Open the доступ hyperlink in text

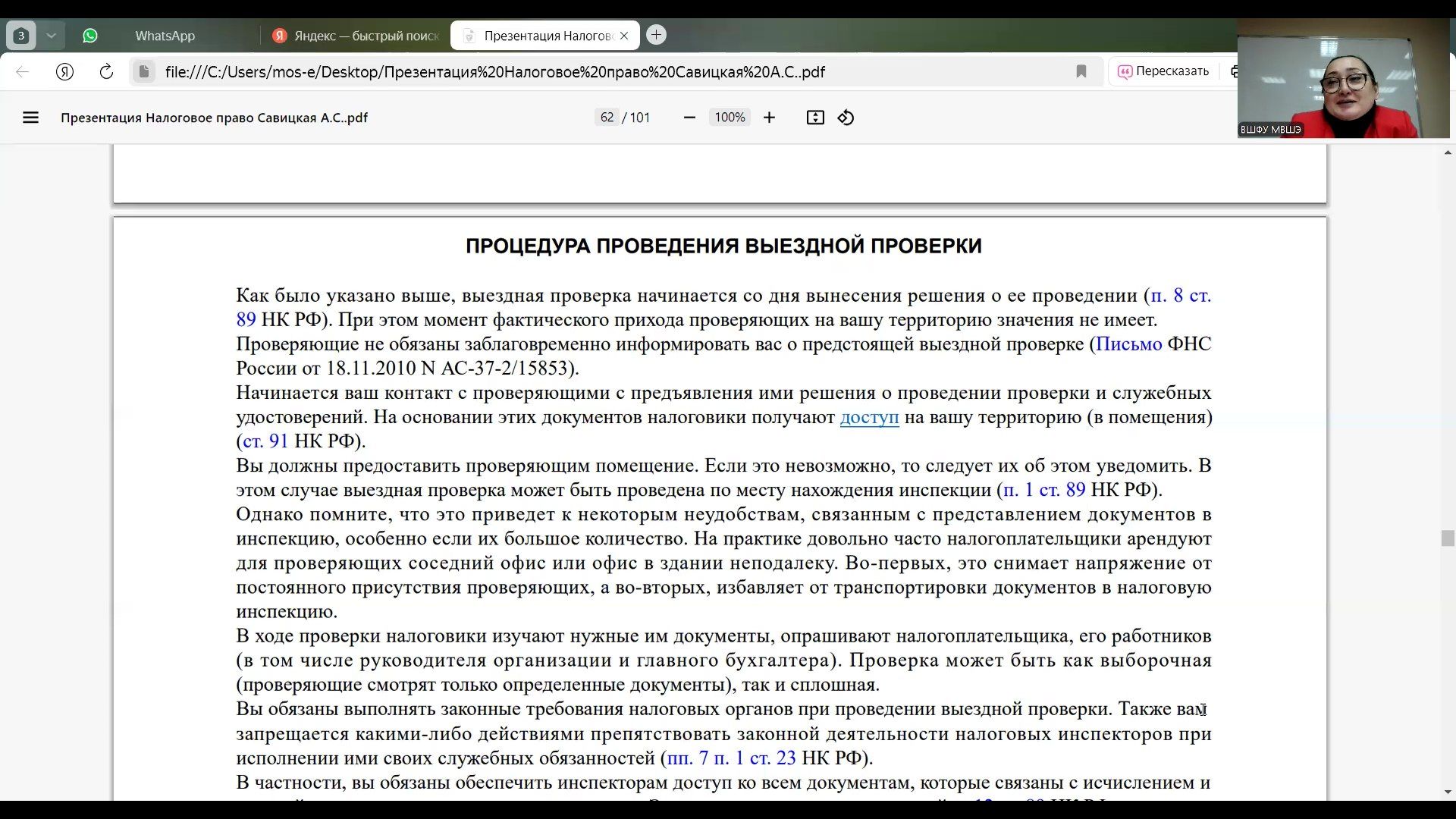(x=869, y=417)
